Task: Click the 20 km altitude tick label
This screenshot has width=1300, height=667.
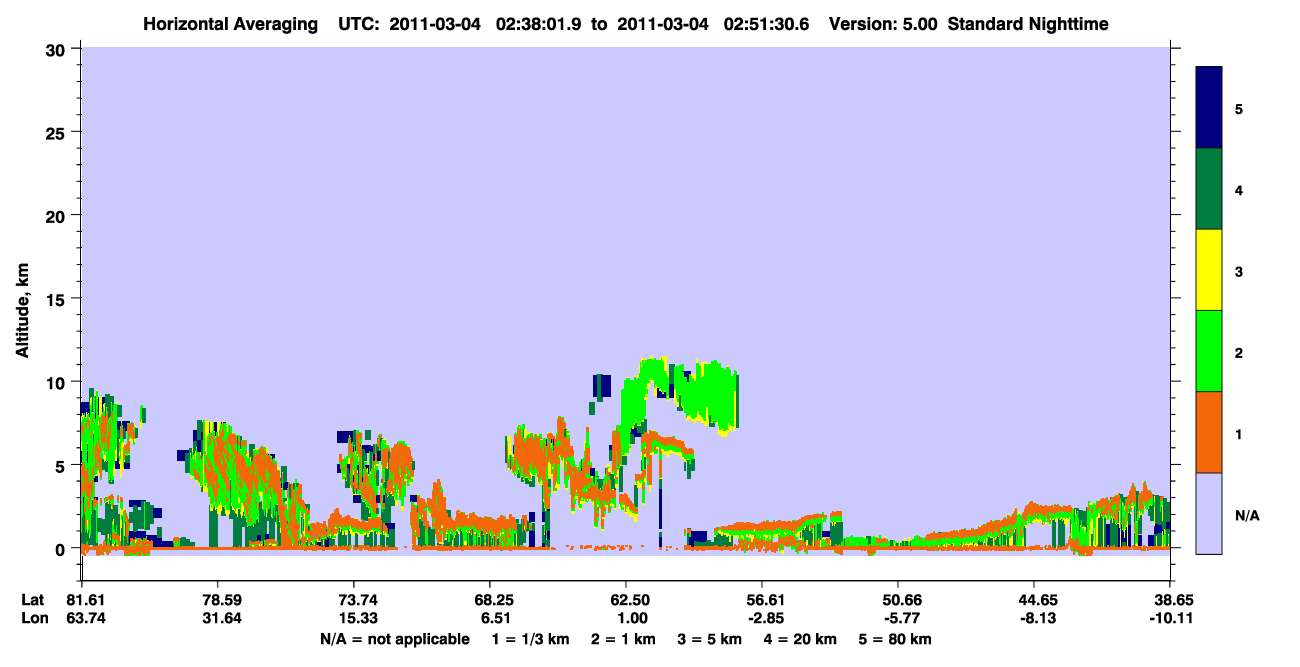Action: point(58,215)
